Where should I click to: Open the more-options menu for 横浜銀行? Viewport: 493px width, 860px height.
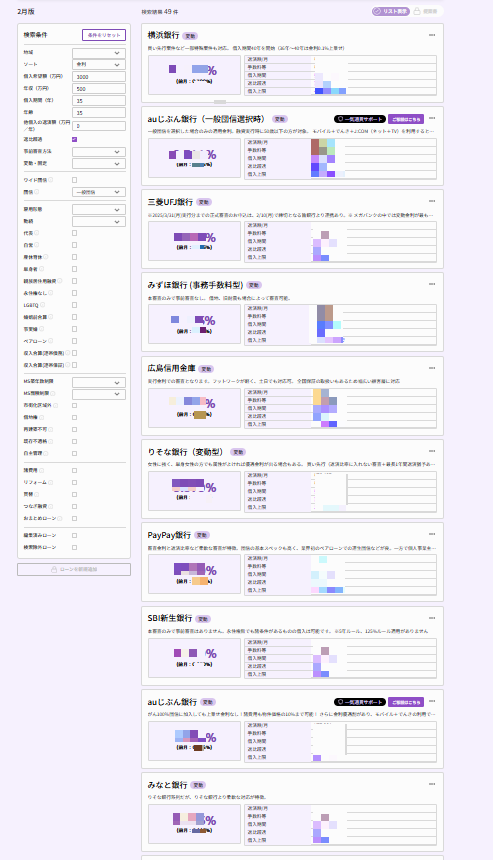(432, 35)
